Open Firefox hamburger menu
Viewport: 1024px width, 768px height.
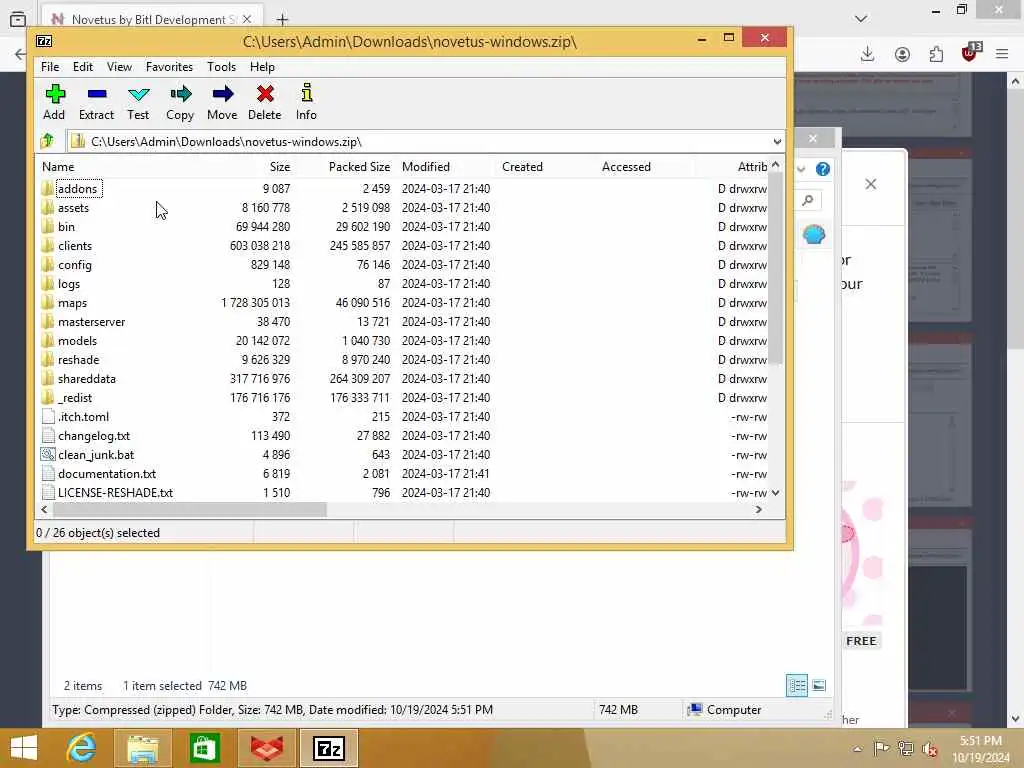(x=1002, y=54)
